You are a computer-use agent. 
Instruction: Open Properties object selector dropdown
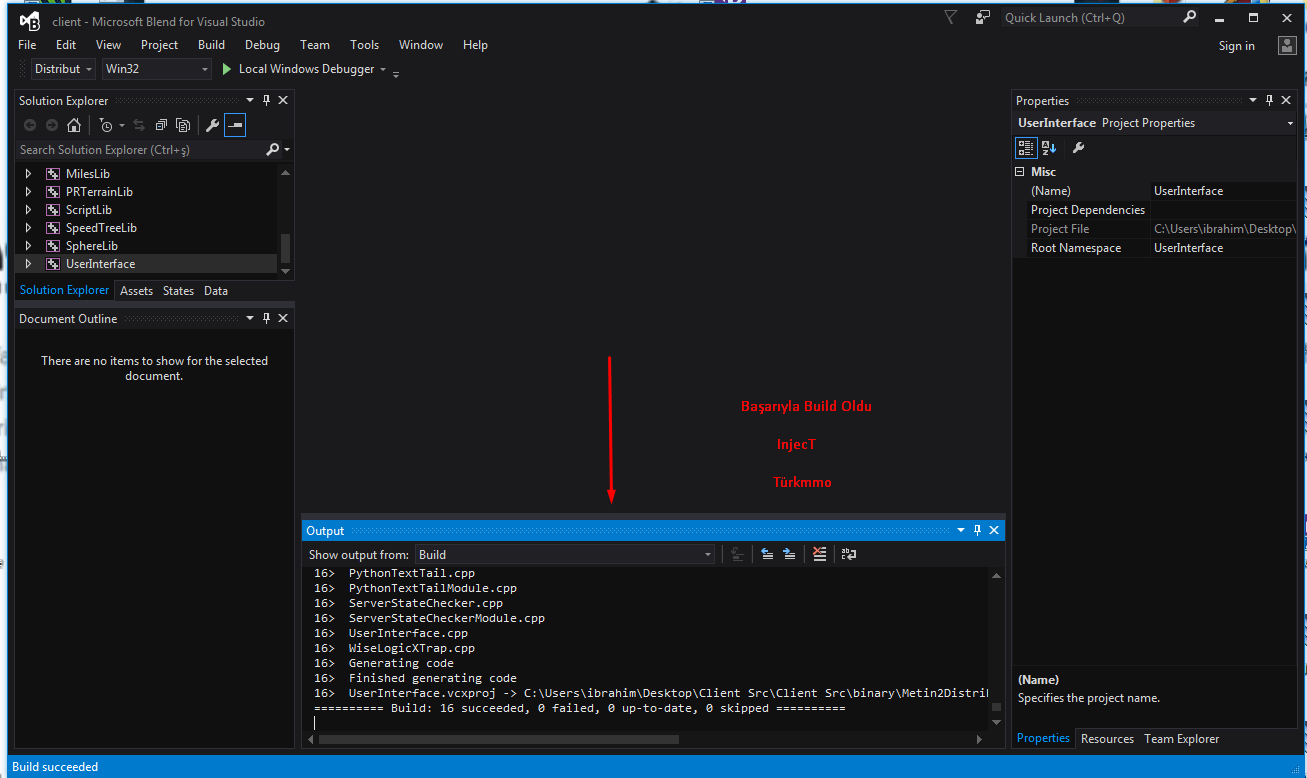click(1290, 123)
